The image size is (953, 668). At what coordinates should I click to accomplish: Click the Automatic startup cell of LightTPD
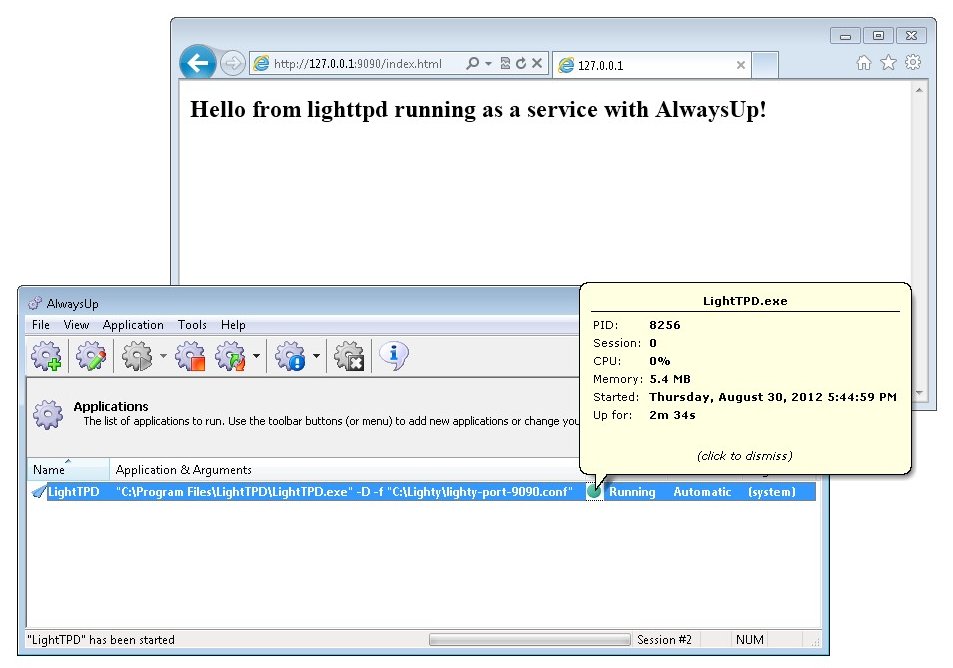(702, 492)
